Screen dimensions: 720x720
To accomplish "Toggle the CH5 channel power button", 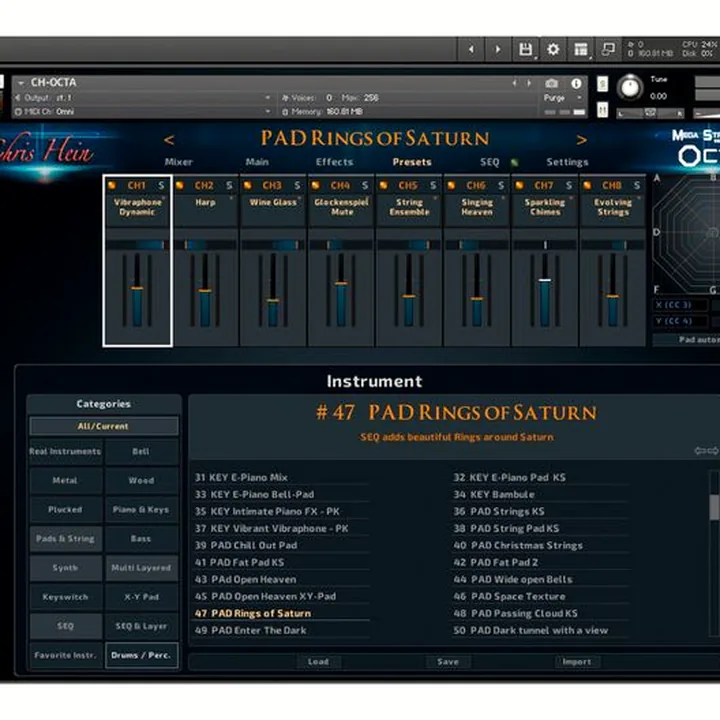I will [x=383, y=185].
